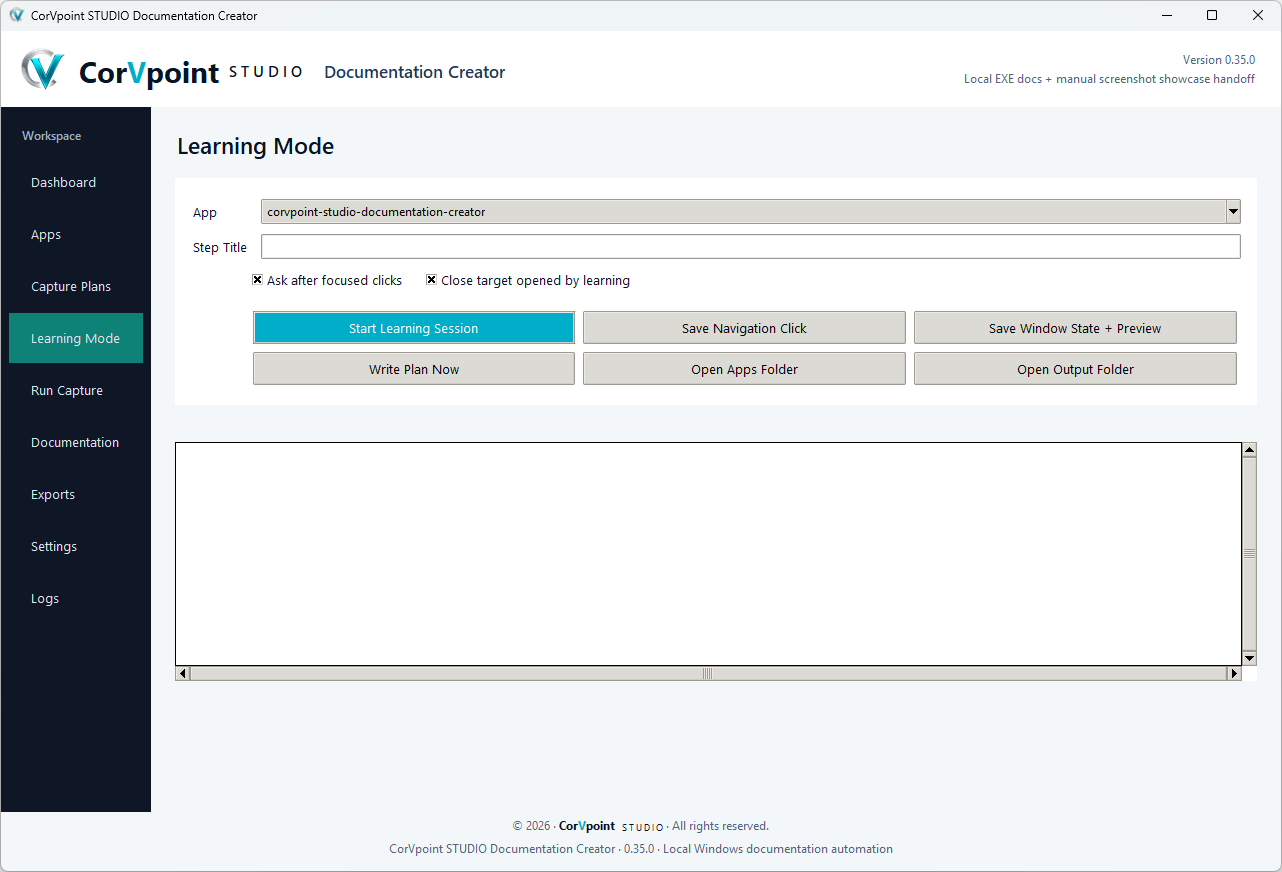Click the Learning Mode page heading
This screenshot has width=1282, height=872.
[256, 146]
